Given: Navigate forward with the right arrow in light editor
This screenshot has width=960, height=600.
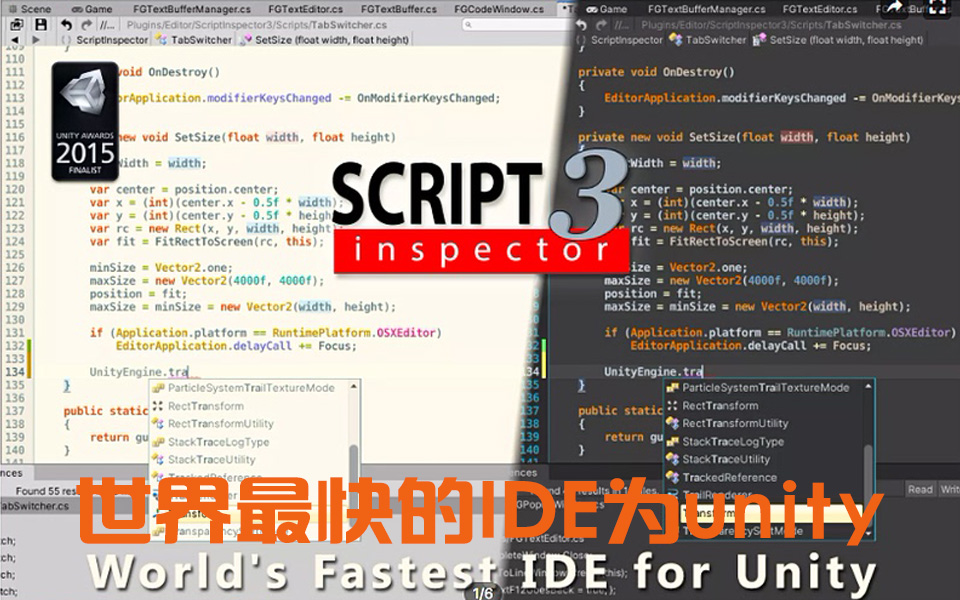Looking at the screenshot, I should click(36, 40).
